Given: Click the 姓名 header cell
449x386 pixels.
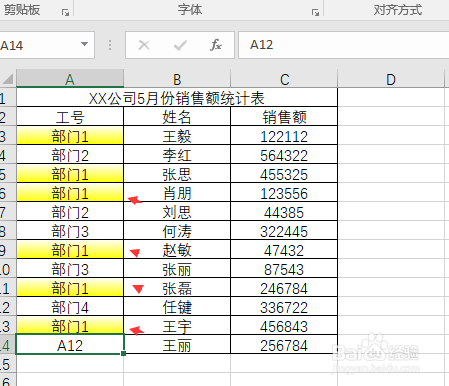Looking at the screenshot, I should coord(177,117).
